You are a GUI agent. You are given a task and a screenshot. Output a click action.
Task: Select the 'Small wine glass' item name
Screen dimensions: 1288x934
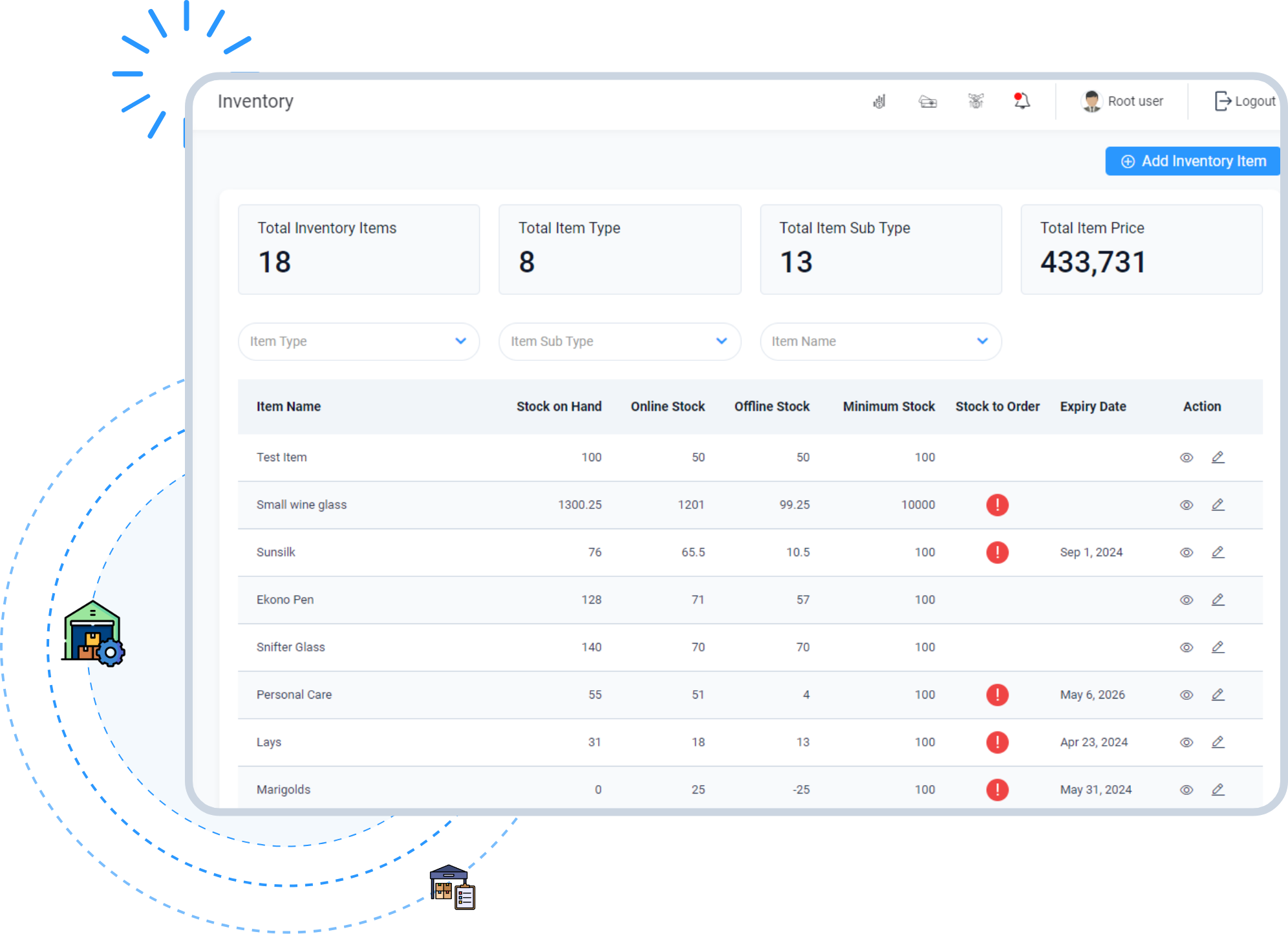click(x=301, y=505)
